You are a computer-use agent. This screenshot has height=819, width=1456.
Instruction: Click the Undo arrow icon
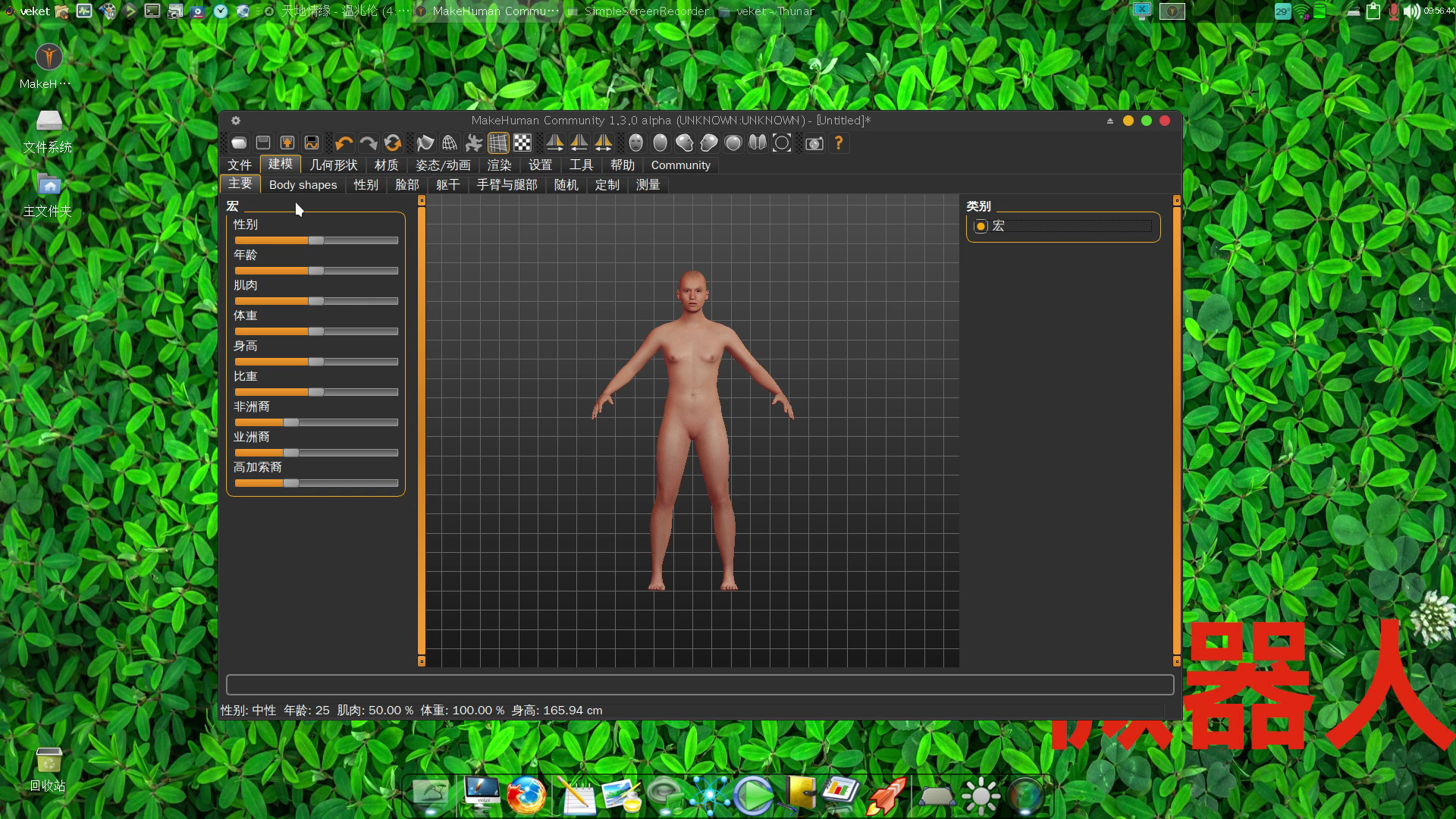(344, 143)
